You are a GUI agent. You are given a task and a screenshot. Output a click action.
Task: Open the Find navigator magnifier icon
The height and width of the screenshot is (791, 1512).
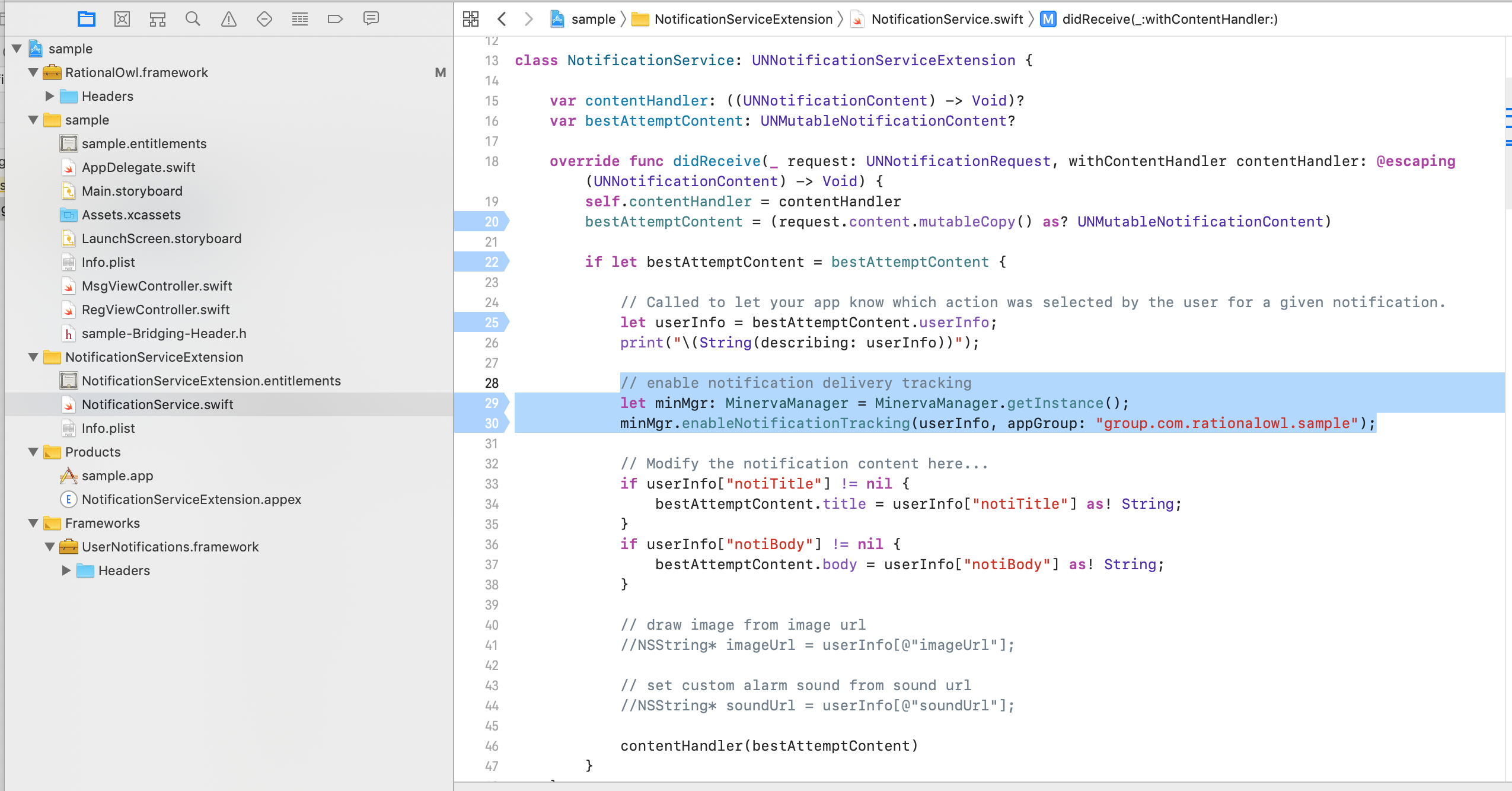(x=193, y=19)
